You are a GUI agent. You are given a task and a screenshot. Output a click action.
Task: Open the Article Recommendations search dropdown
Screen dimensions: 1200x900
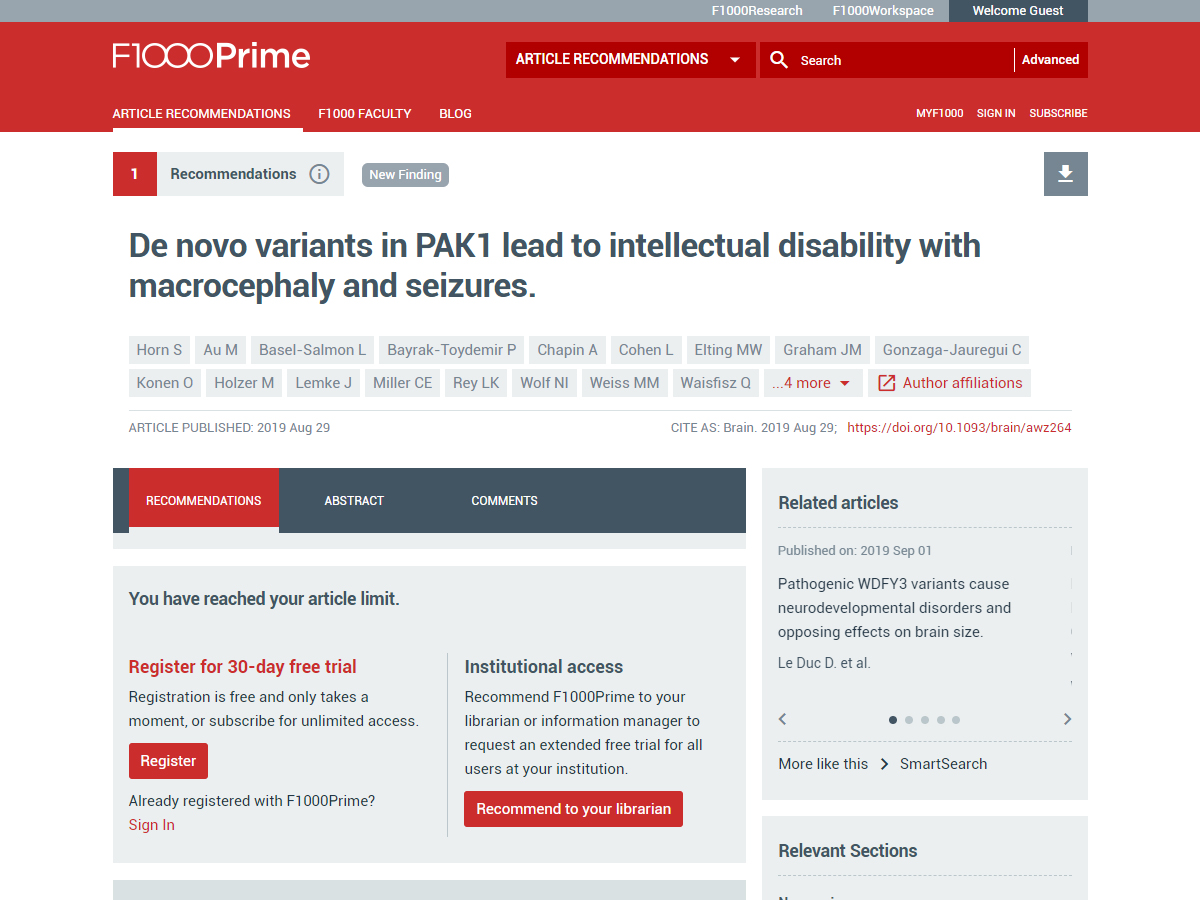coord(630,60)
